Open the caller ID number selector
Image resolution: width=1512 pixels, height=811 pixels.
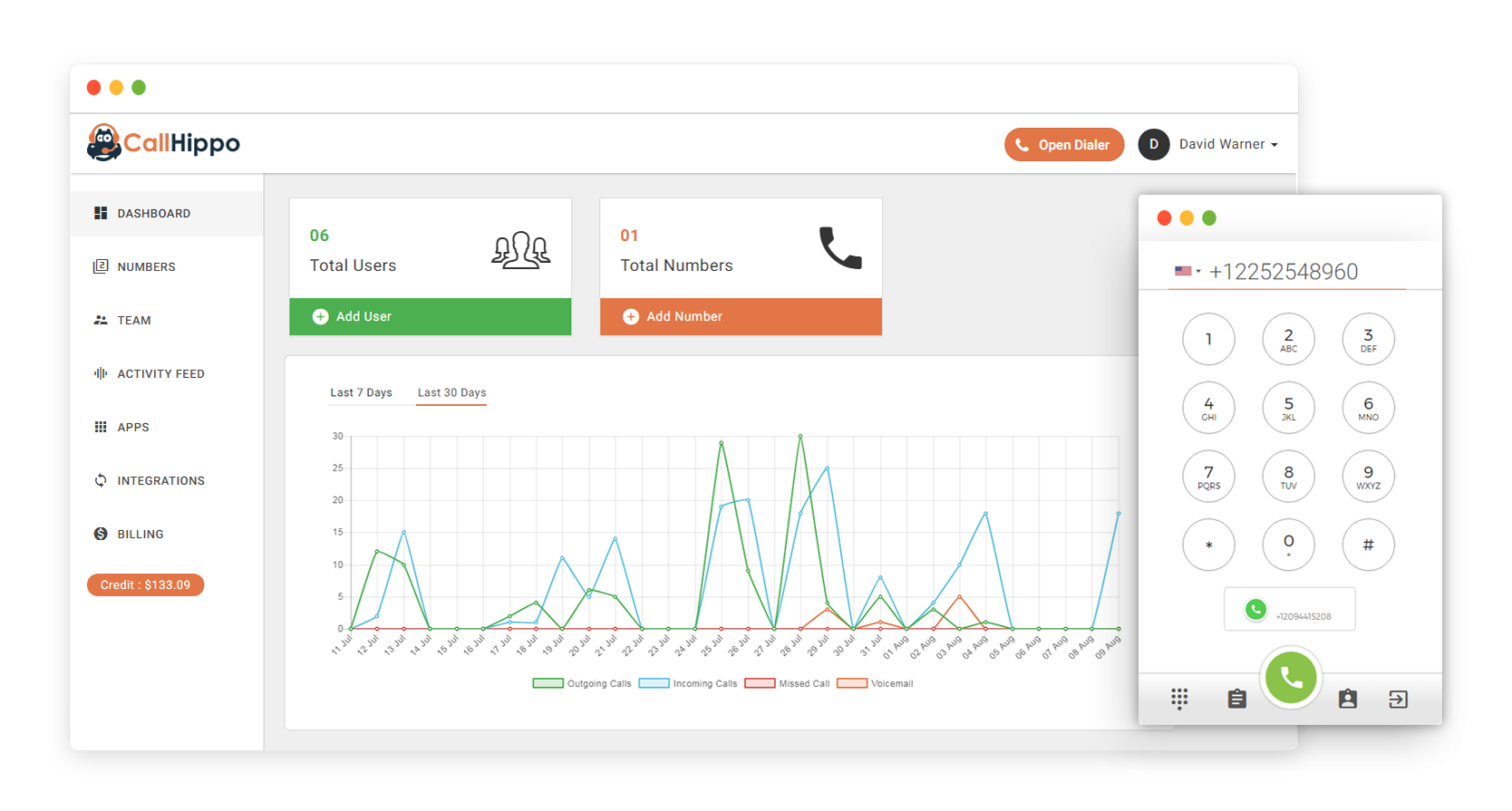click(x=1289, y=610)
